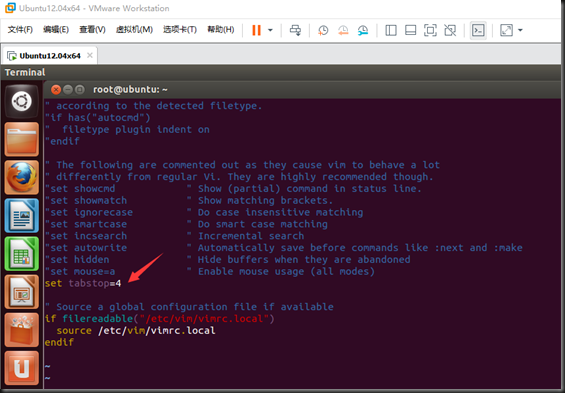The width and height of the screenshot is (565, 393).
Task: Revert to previous snapshot icon
Action: [x=343, y=30]
